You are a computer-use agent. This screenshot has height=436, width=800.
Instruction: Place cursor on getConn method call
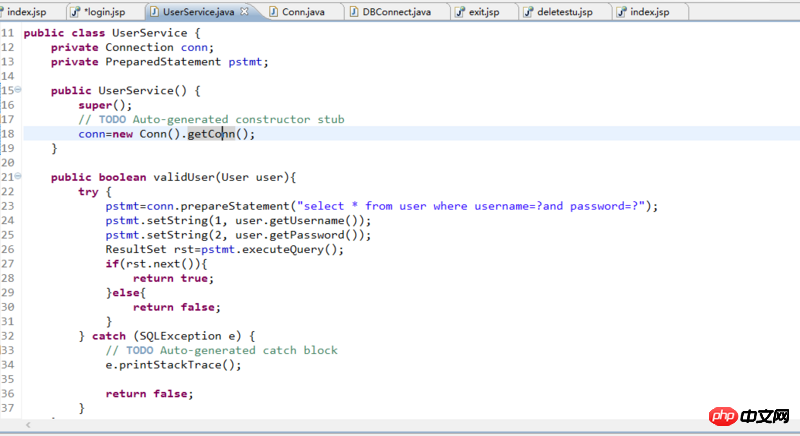tap(214, 134)
